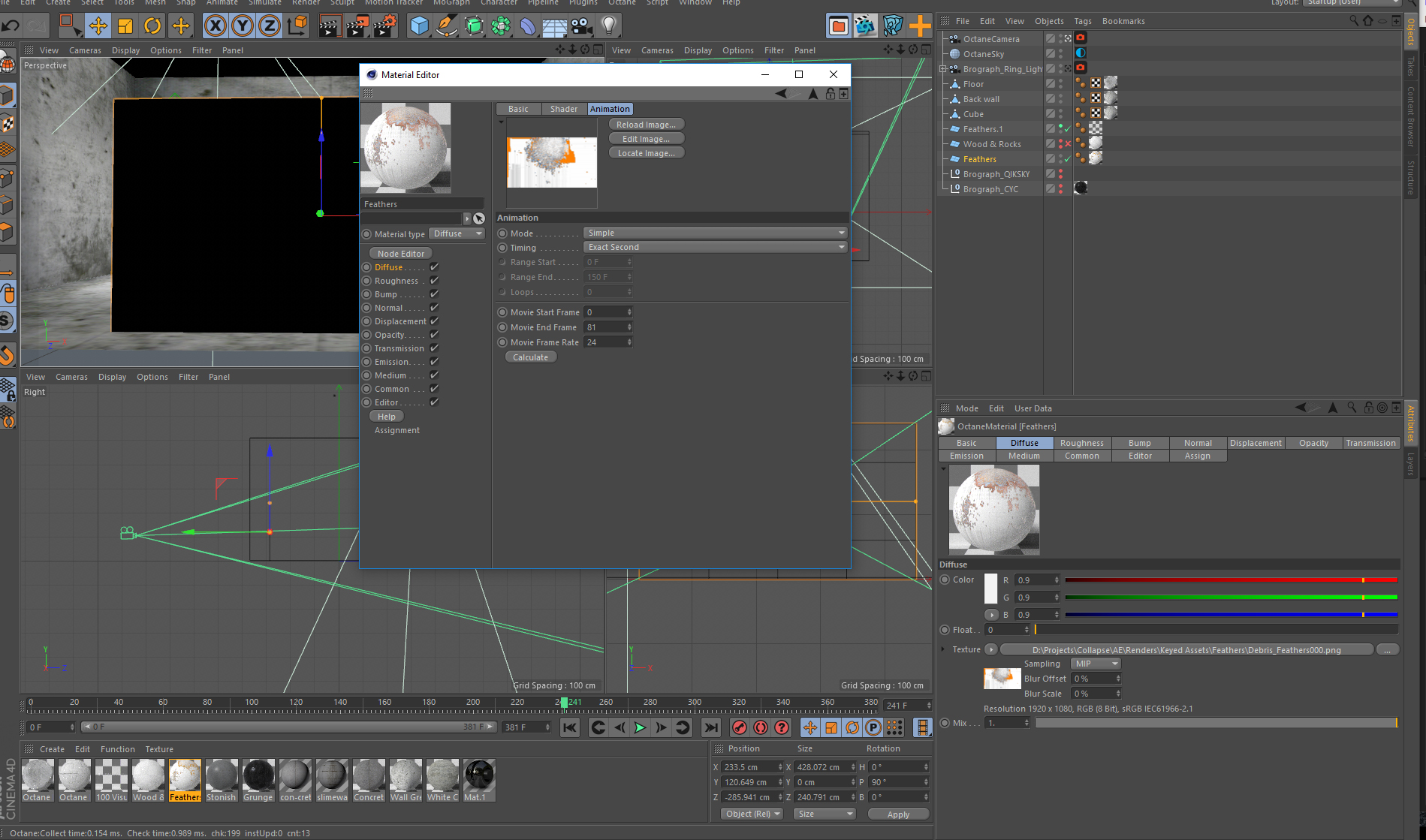Screen dimensions: 1426x840
Task: Click the material picker arrow icon in Material Editor
Action: 479,218
